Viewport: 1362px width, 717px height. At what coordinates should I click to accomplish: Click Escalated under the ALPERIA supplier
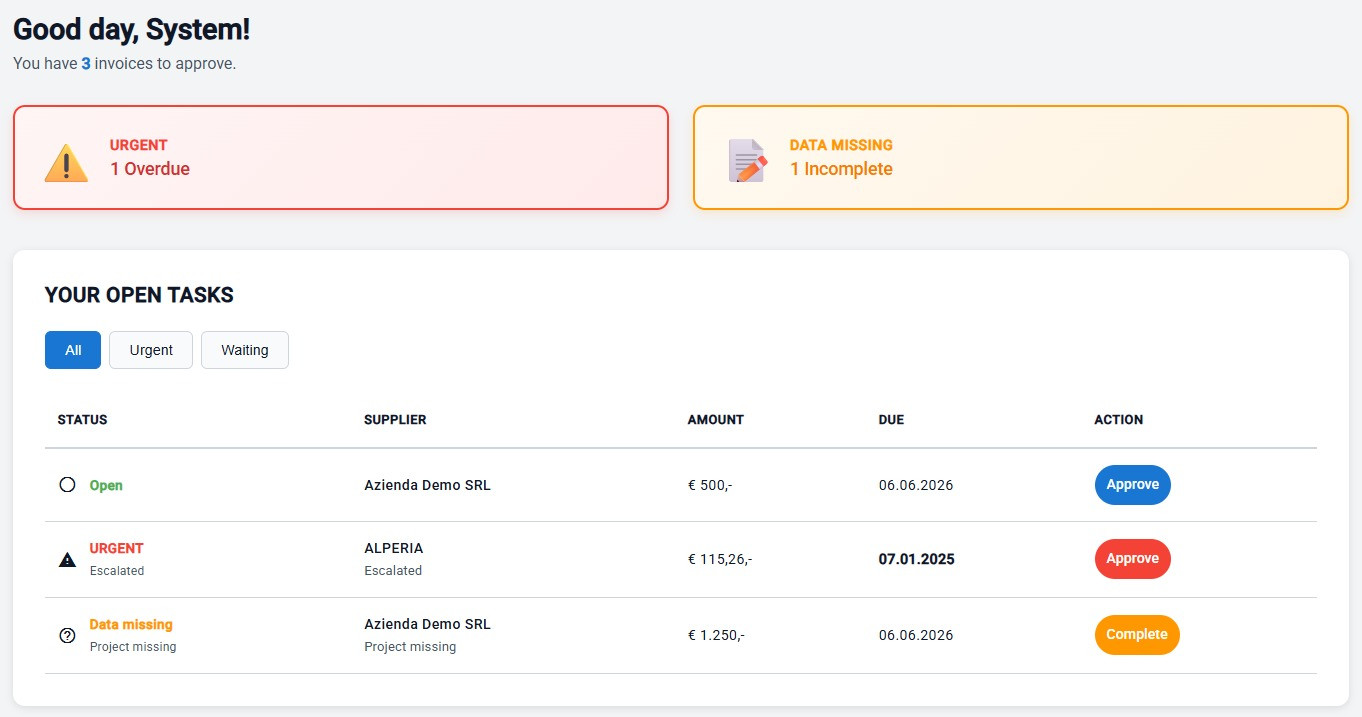coord(393,571)
